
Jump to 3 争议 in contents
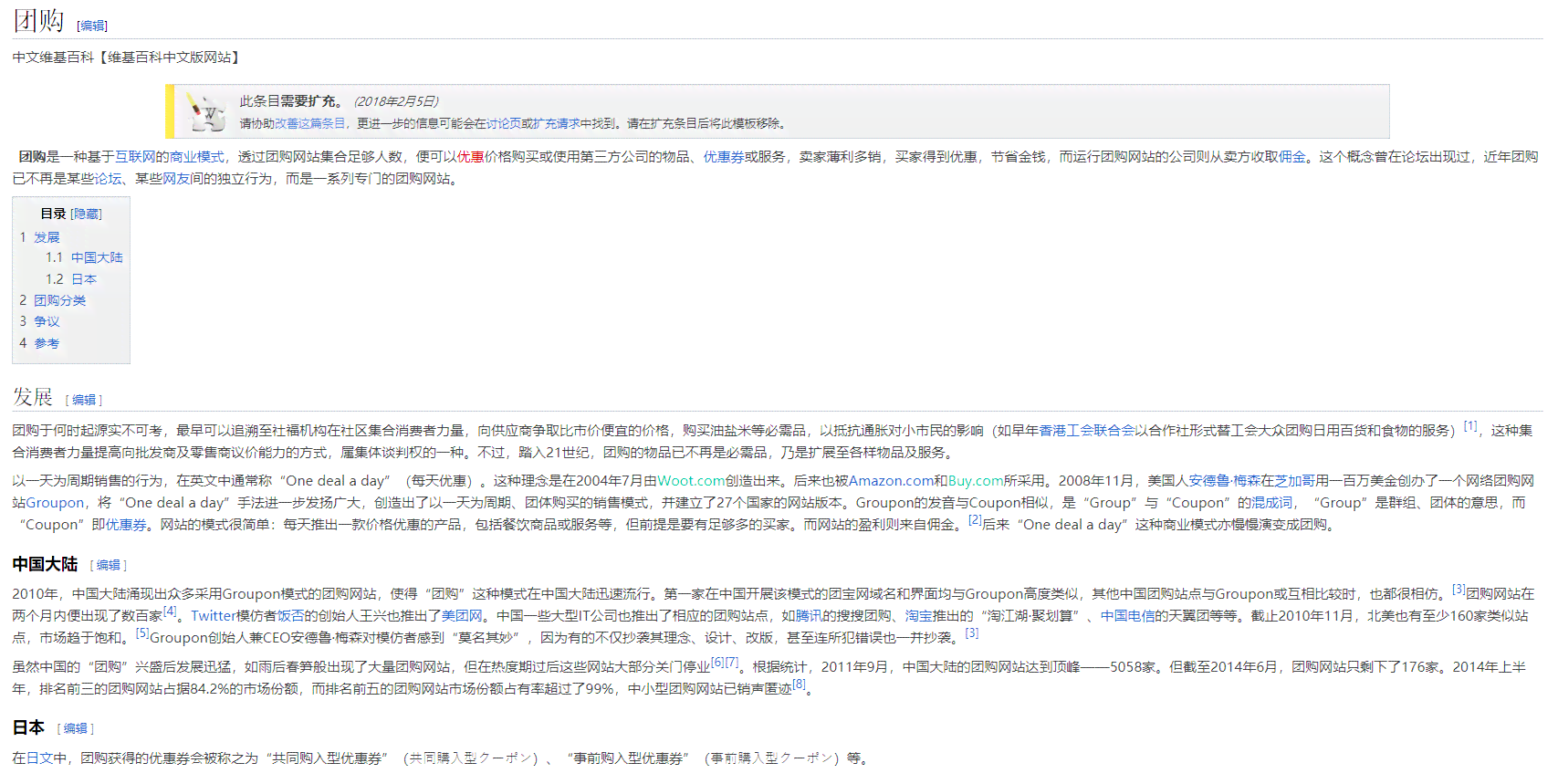tap(47, 321)
